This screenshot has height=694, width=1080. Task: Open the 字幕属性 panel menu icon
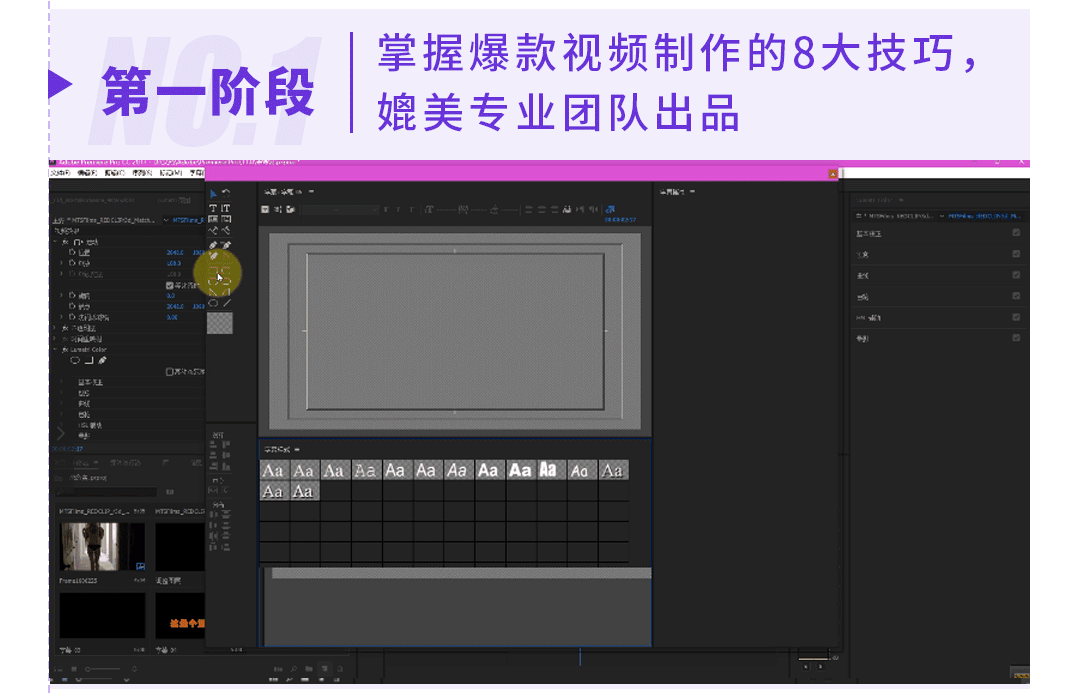pyautogui.click(x=692, y=191)
